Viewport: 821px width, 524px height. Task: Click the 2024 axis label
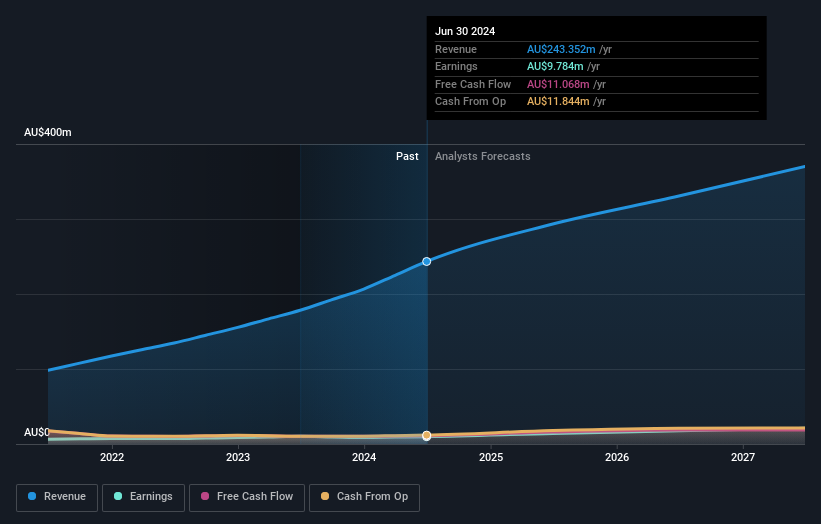point(364,457)
